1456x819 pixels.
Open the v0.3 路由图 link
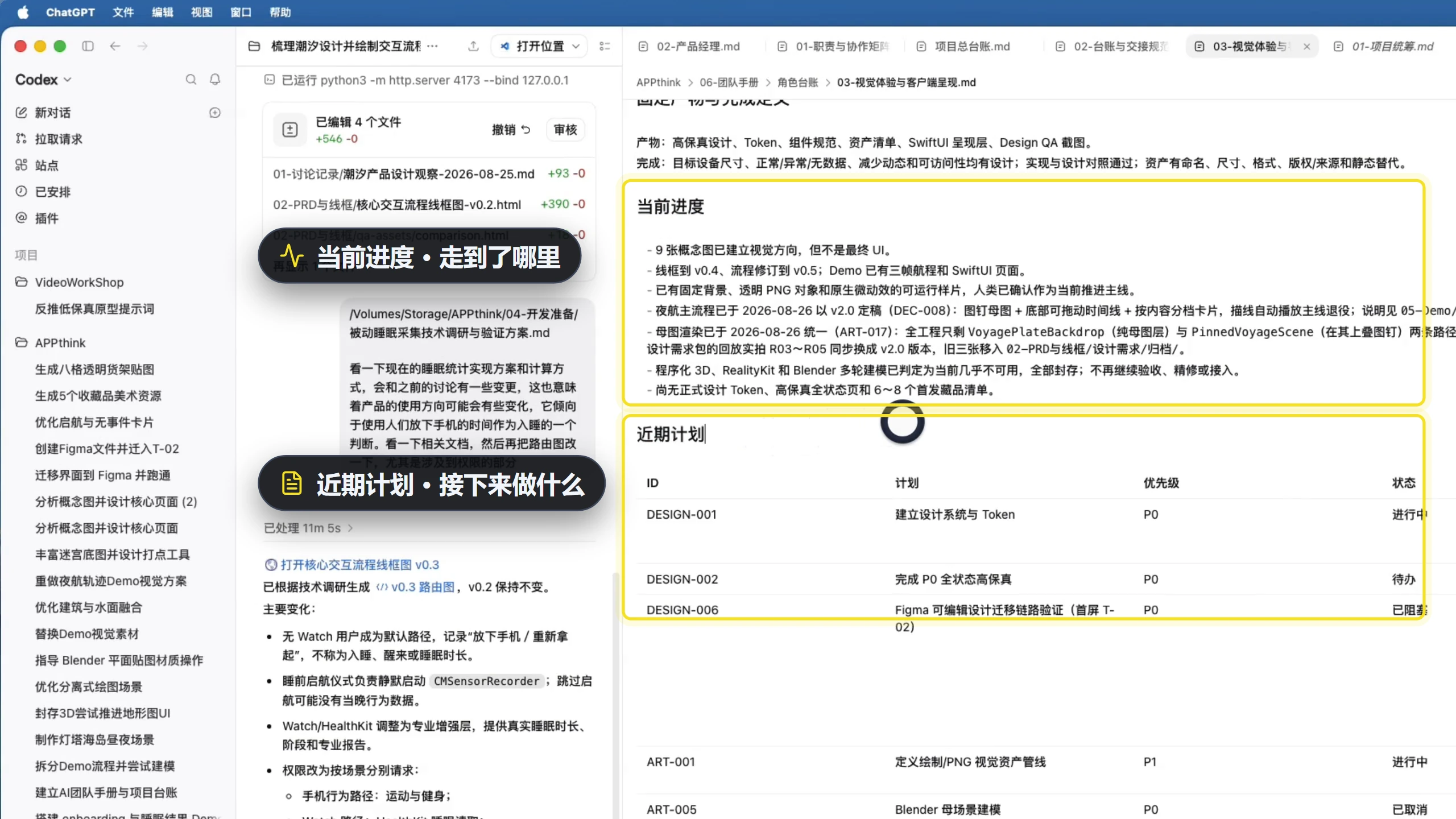(416, 587)
